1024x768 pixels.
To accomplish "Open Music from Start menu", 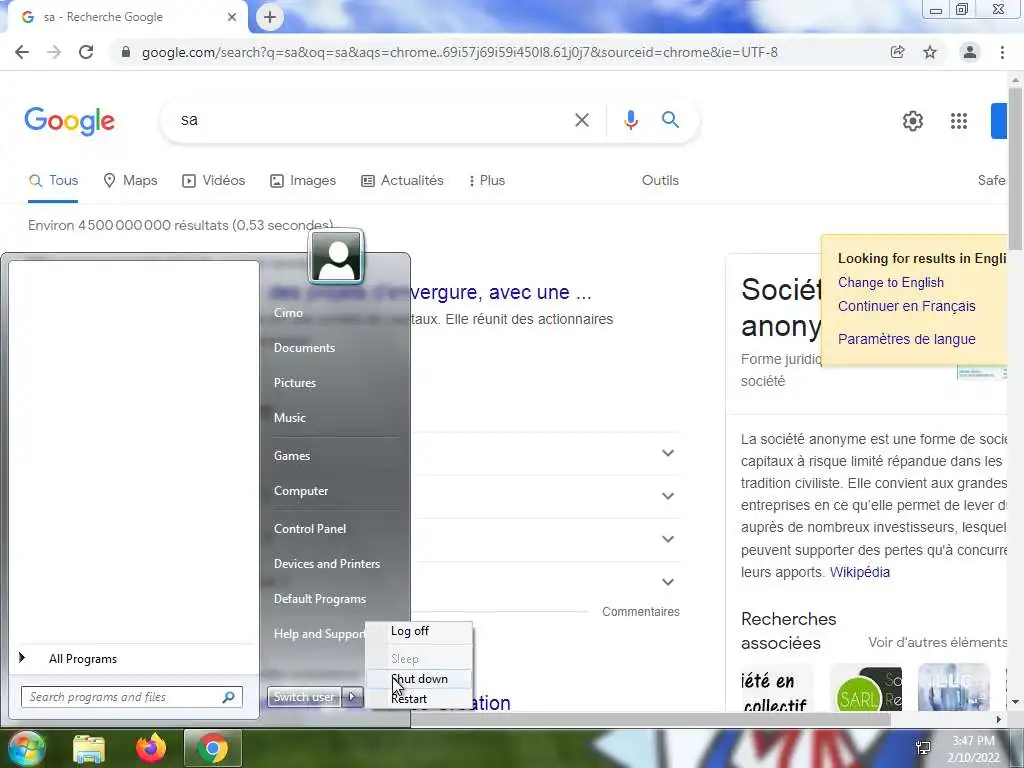I will point(289,418).
